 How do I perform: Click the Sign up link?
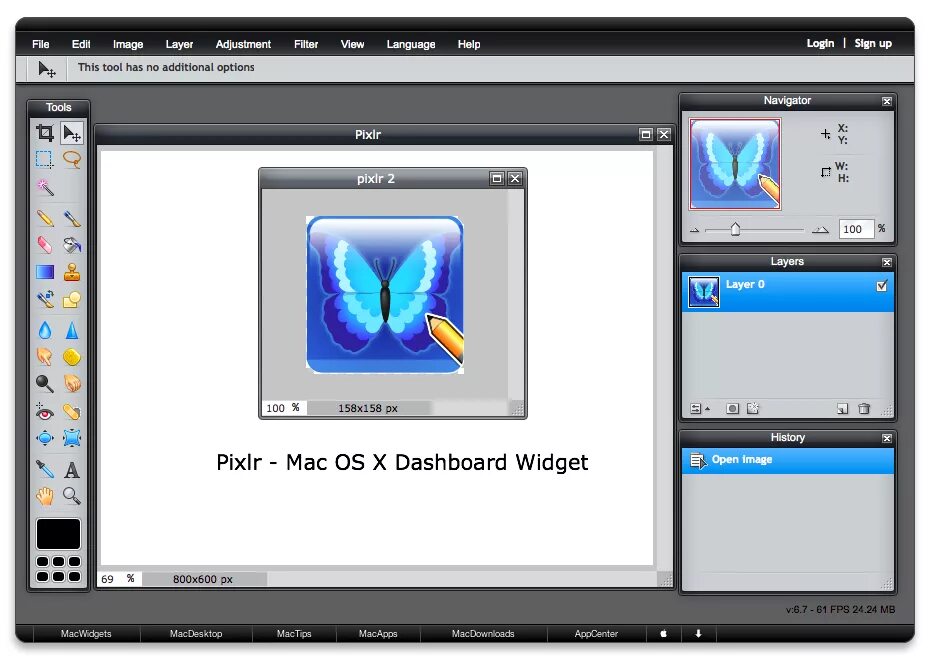873,43
